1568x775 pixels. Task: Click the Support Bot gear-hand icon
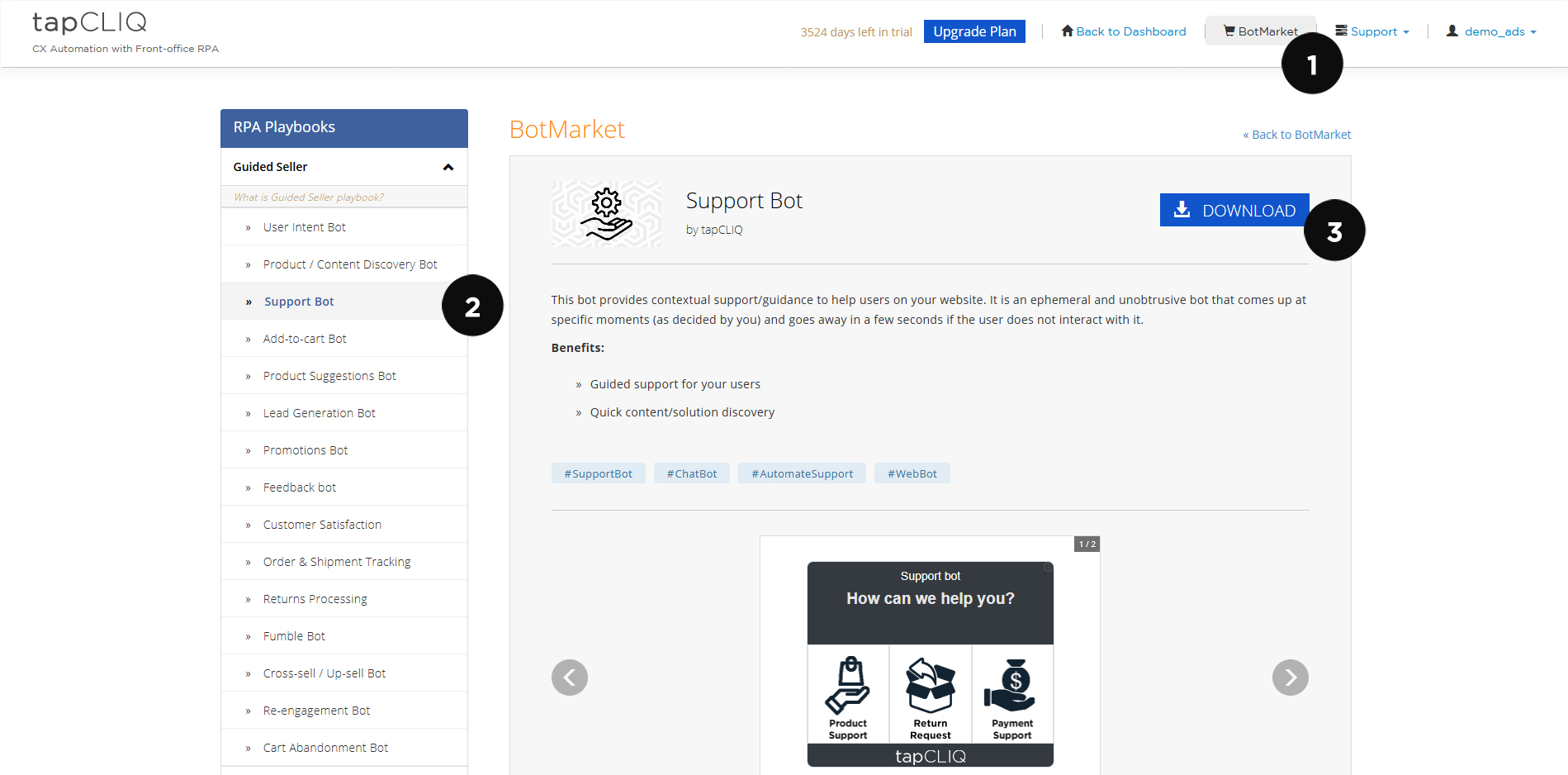click(607, 214)
